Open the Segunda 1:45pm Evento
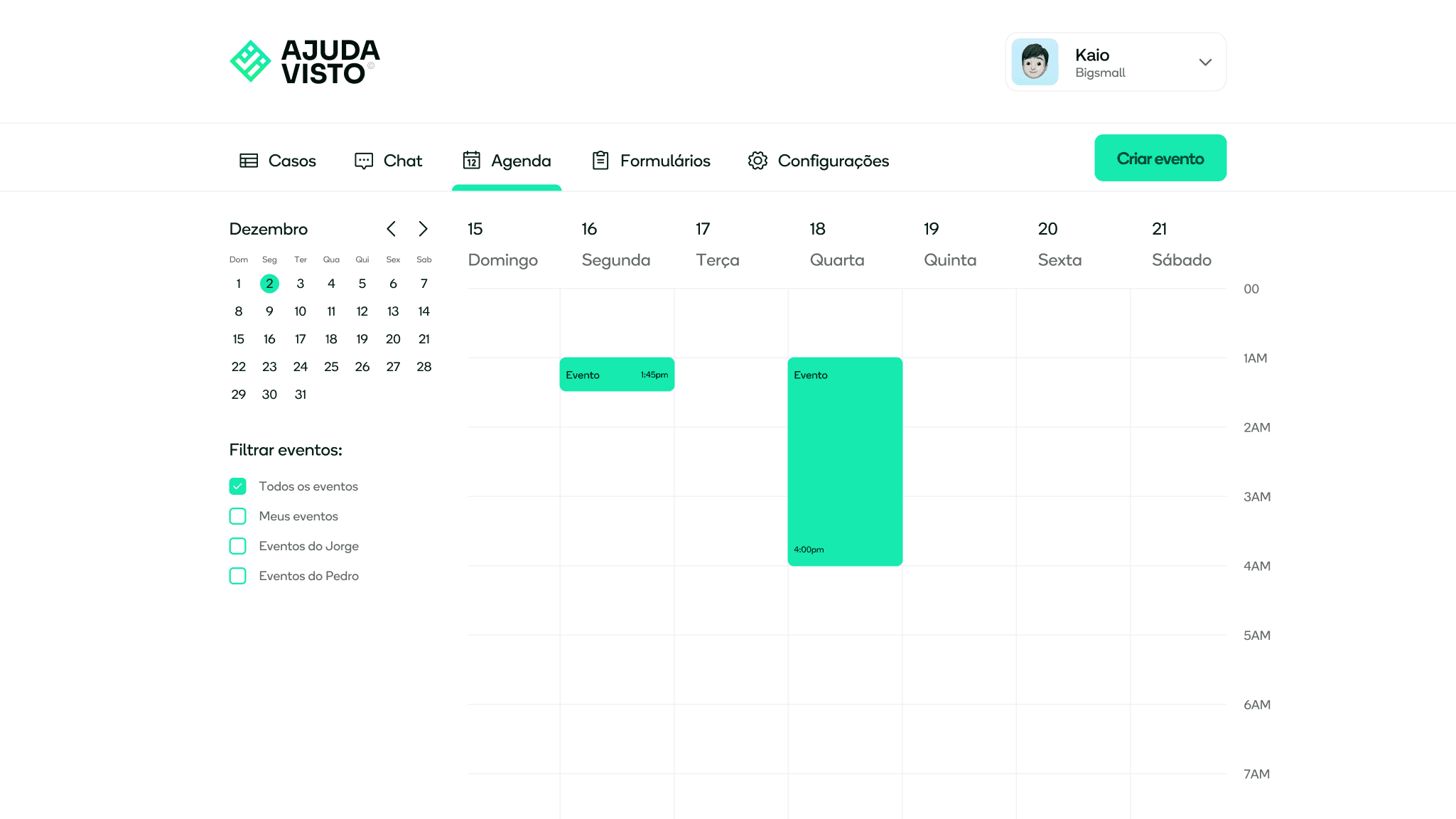Image resolution: width=1456 pixels, height=819 pixels. 617,375
